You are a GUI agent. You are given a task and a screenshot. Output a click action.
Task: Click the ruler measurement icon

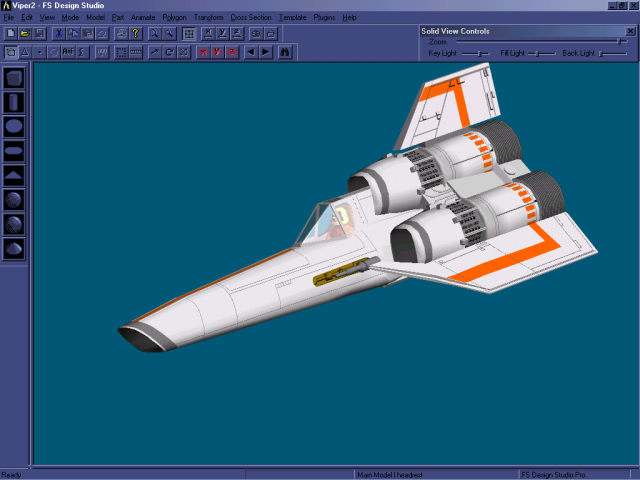pyautogui.click(x=136, y=52)
